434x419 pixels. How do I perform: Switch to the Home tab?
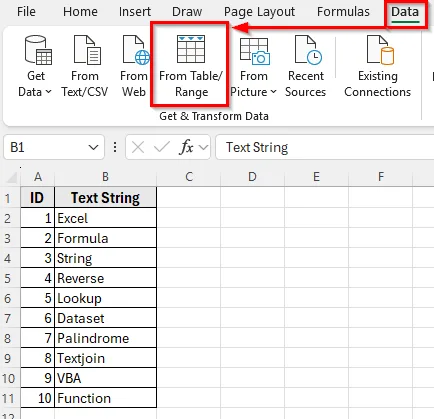point(80,12)
